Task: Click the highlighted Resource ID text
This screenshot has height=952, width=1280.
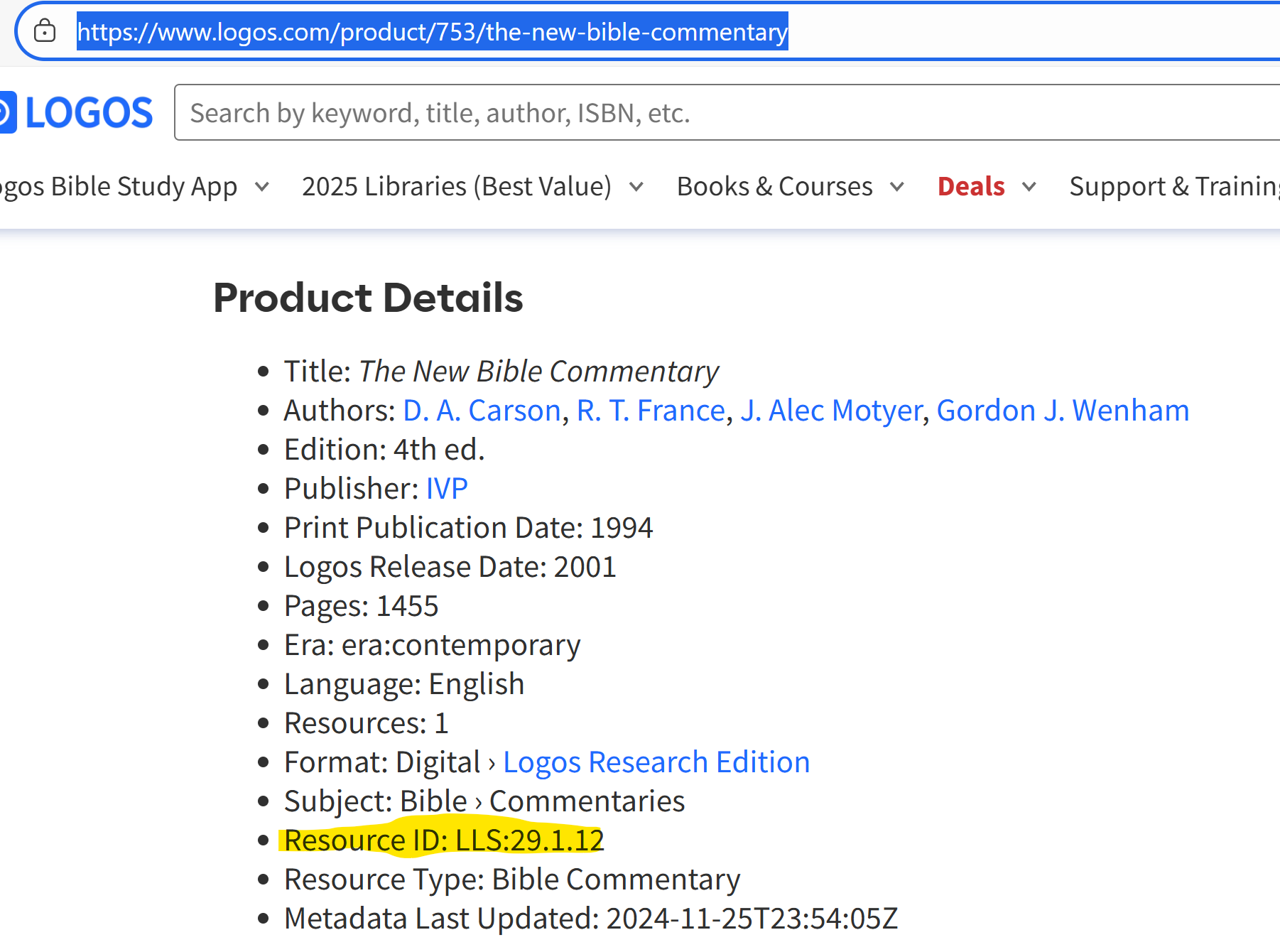Action: [444, 840]
